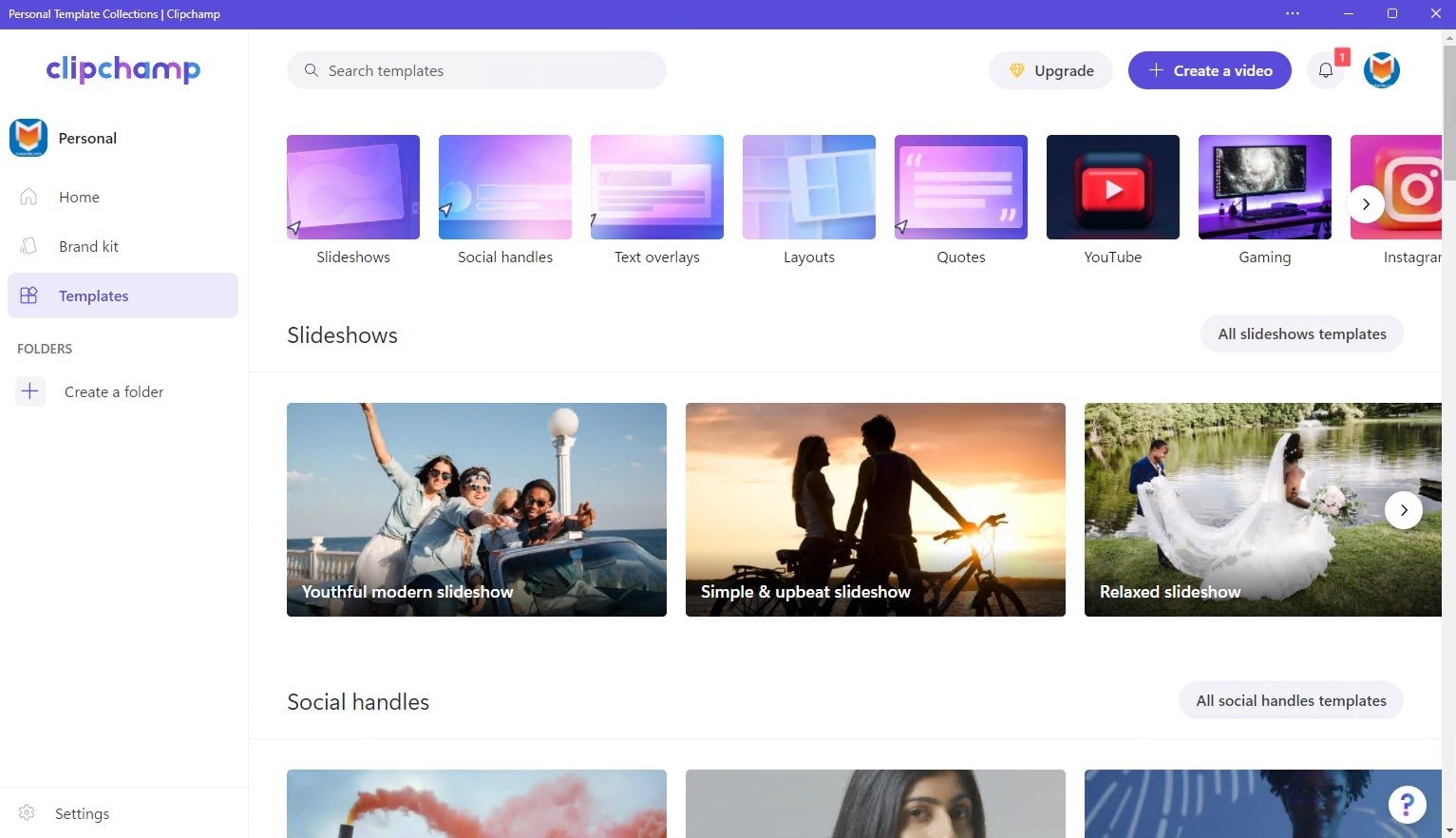Click the Home icon in sidebar
This screenshot has width=1456, height=838.
[x=28, y=197]
